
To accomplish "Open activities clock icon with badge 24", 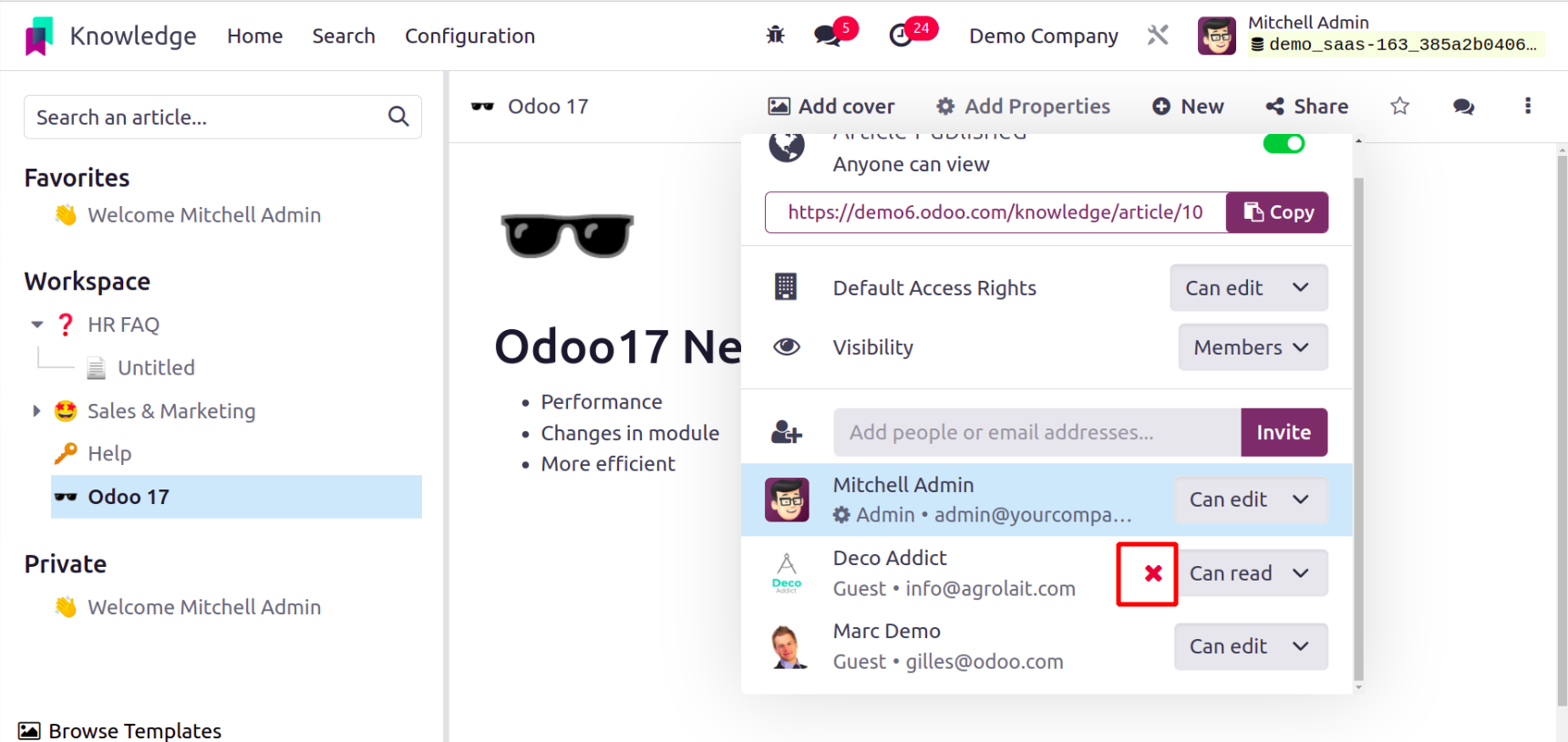I will [901, 36].
